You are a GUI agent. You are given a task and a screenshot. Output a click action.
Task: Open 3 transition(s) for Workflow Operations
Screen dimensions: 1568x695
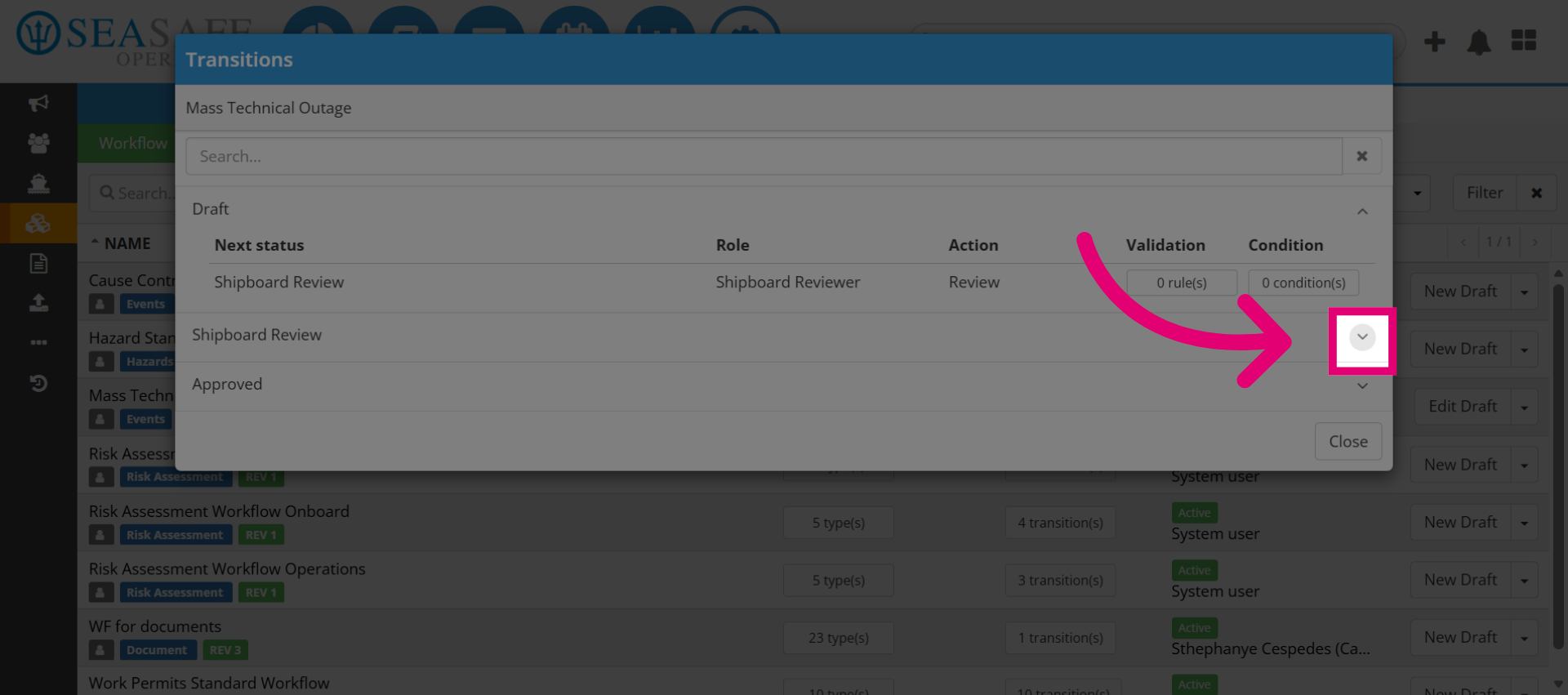pos(1060,580)
